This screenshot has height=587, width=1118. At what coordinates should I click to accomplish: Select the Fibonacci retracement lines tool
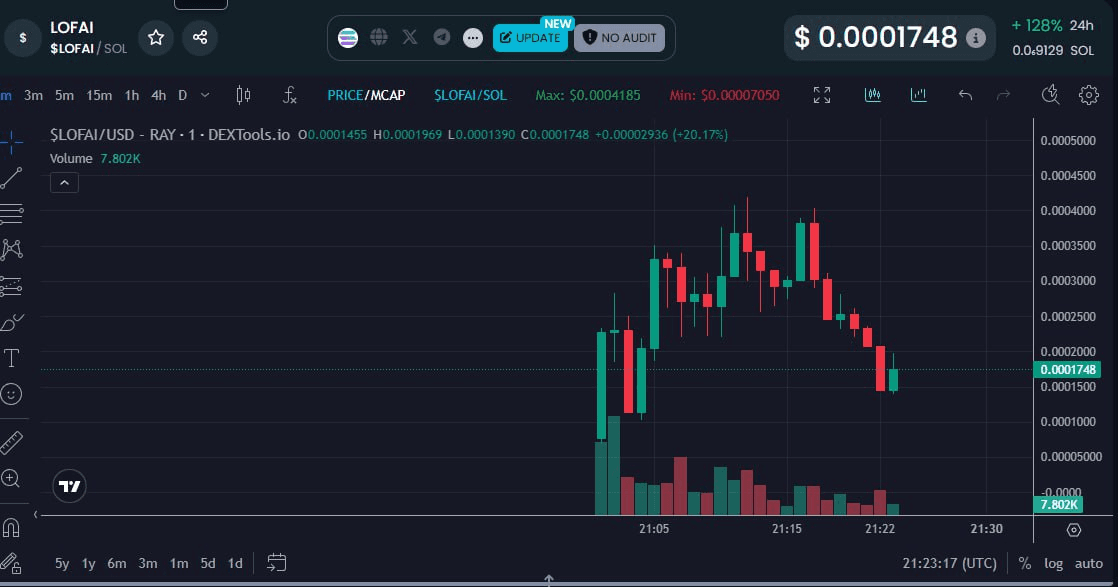tap(11, 214)
